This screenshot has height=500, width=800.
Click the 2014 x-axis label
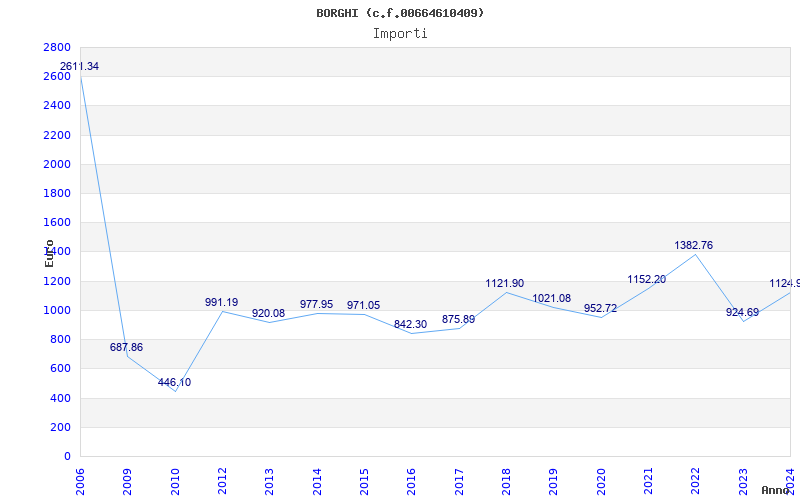pos(317,482)
